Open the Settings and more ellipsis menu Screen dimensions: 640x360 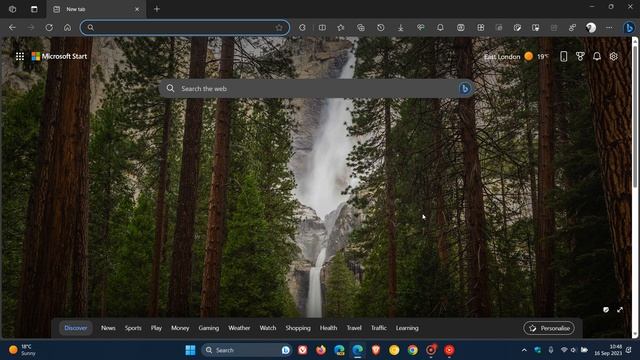[609, 28]
